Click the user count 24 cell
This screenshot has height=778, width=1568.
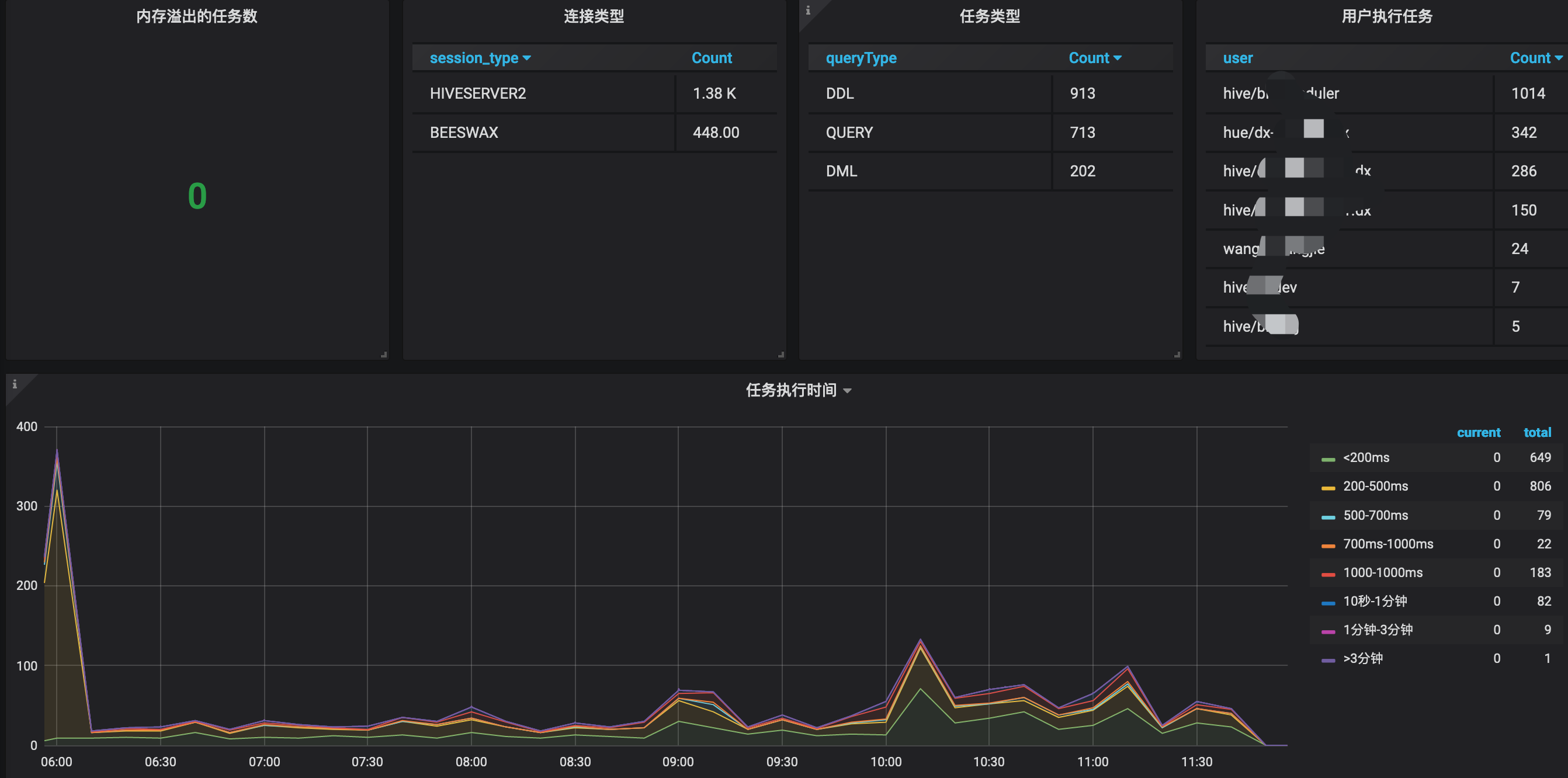pyautogui.click(x=1530, y=248)
